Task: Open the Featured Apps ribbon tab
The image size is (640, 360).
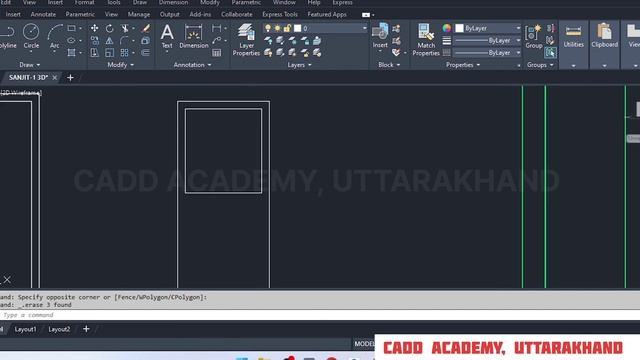Action: click(x=327, y=14)
